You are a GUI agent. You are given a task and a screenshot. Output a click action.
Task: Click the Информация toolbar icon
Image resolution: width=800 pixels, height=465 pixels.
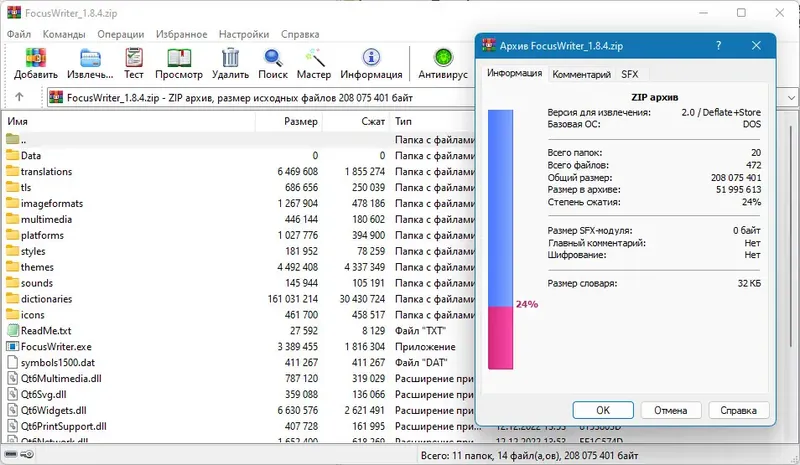[371, 58]
